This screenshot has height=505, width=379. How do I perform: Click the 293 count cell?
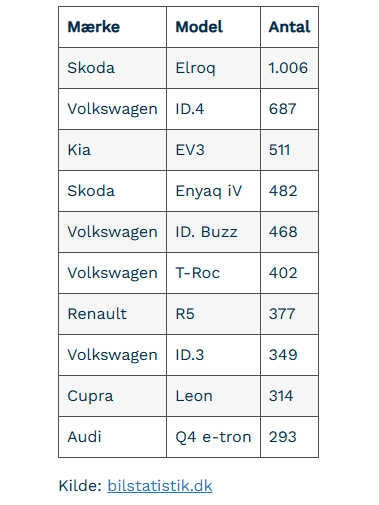[289, 437]
